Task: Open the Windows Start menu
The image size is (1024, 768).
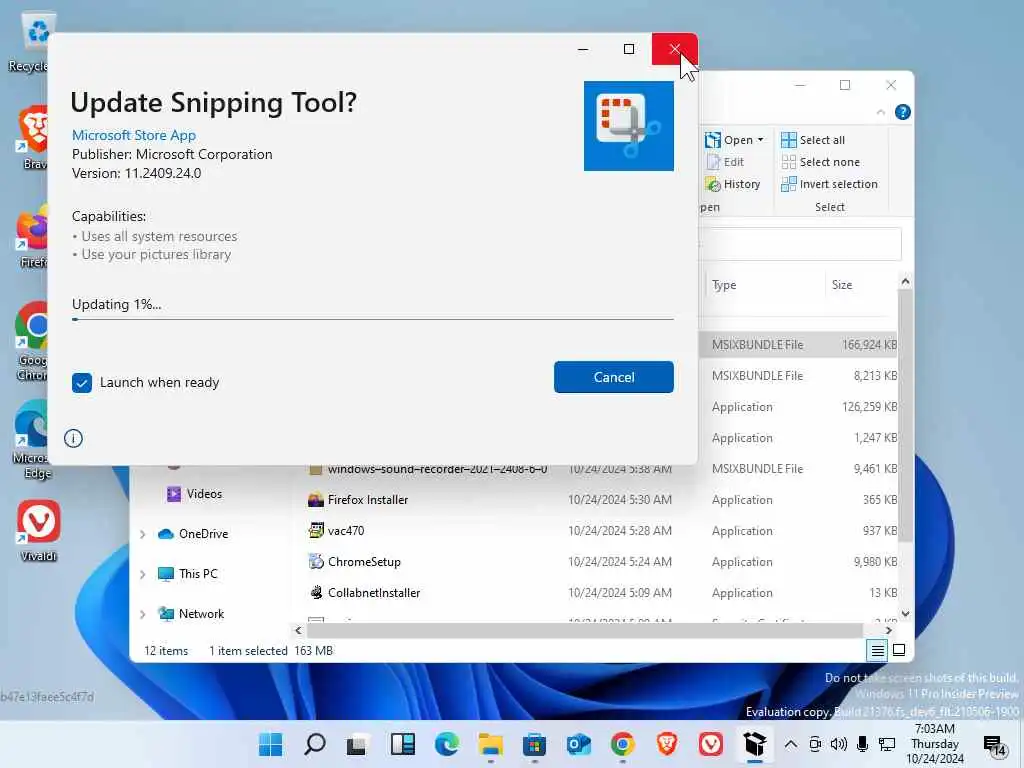Action: 270,744
